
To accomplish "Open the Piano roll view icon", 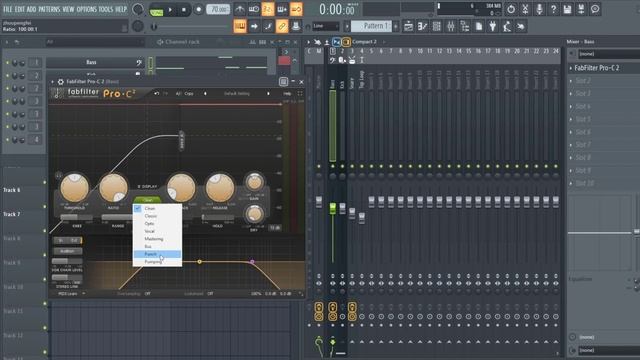I will pos(422,27).
